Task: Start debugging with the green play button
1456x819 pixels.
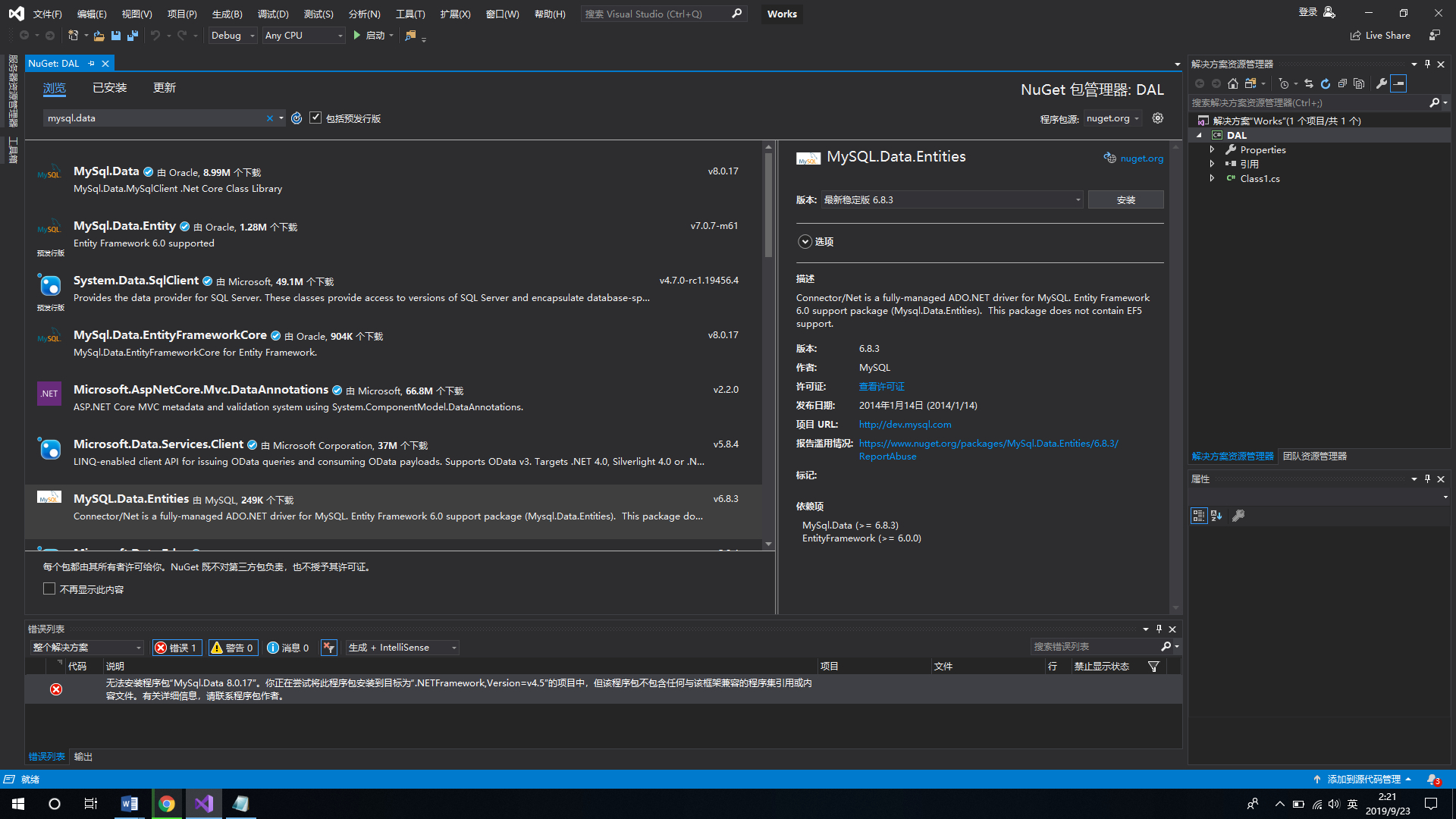Action: click(x=357, y=36)
